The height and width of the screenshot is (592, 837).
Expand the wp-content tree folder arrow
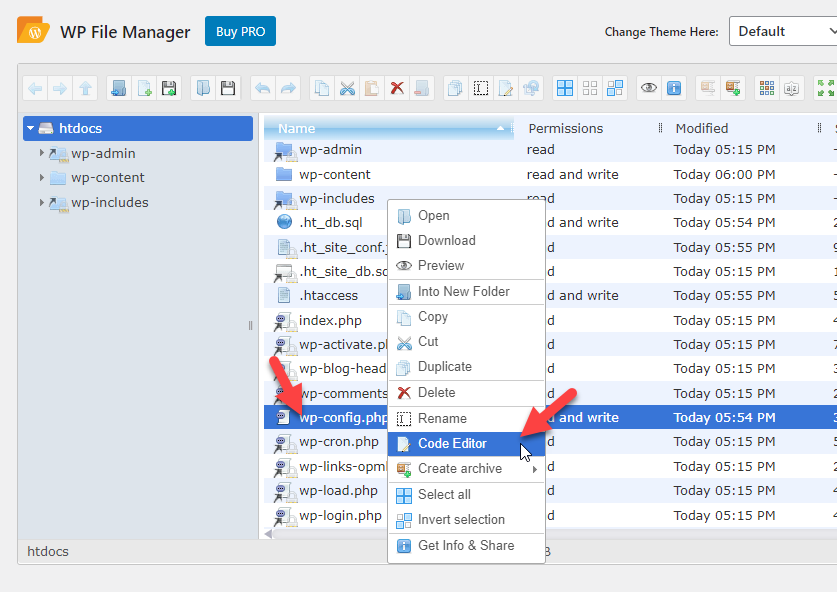click(42, 177)
